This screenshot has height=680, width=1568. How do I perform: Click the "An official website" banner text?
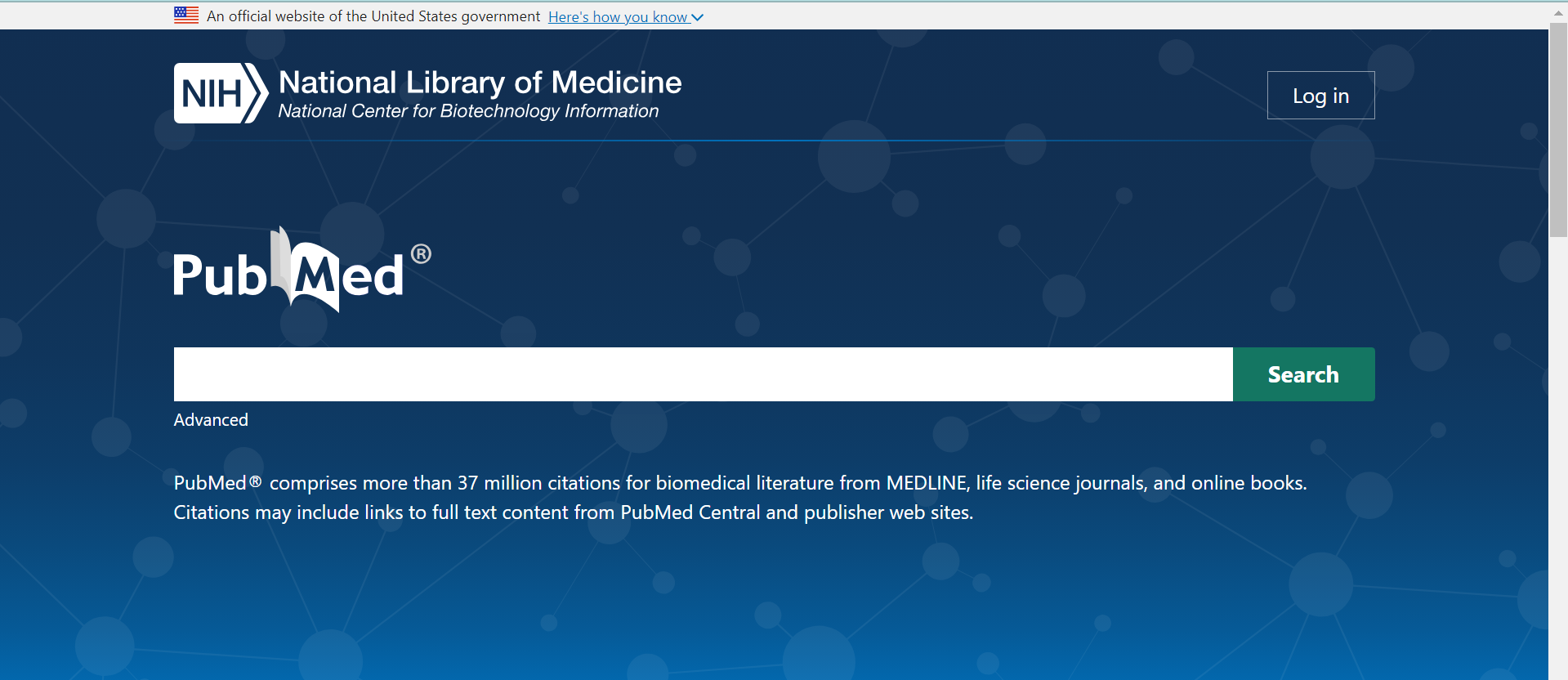pos(373,16)
